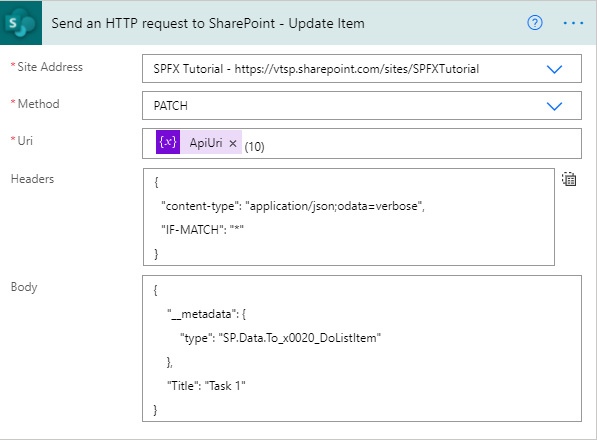This screenshot has height=440, width=597.
Task: Click the __metadata line in Body
Action: 207,314
